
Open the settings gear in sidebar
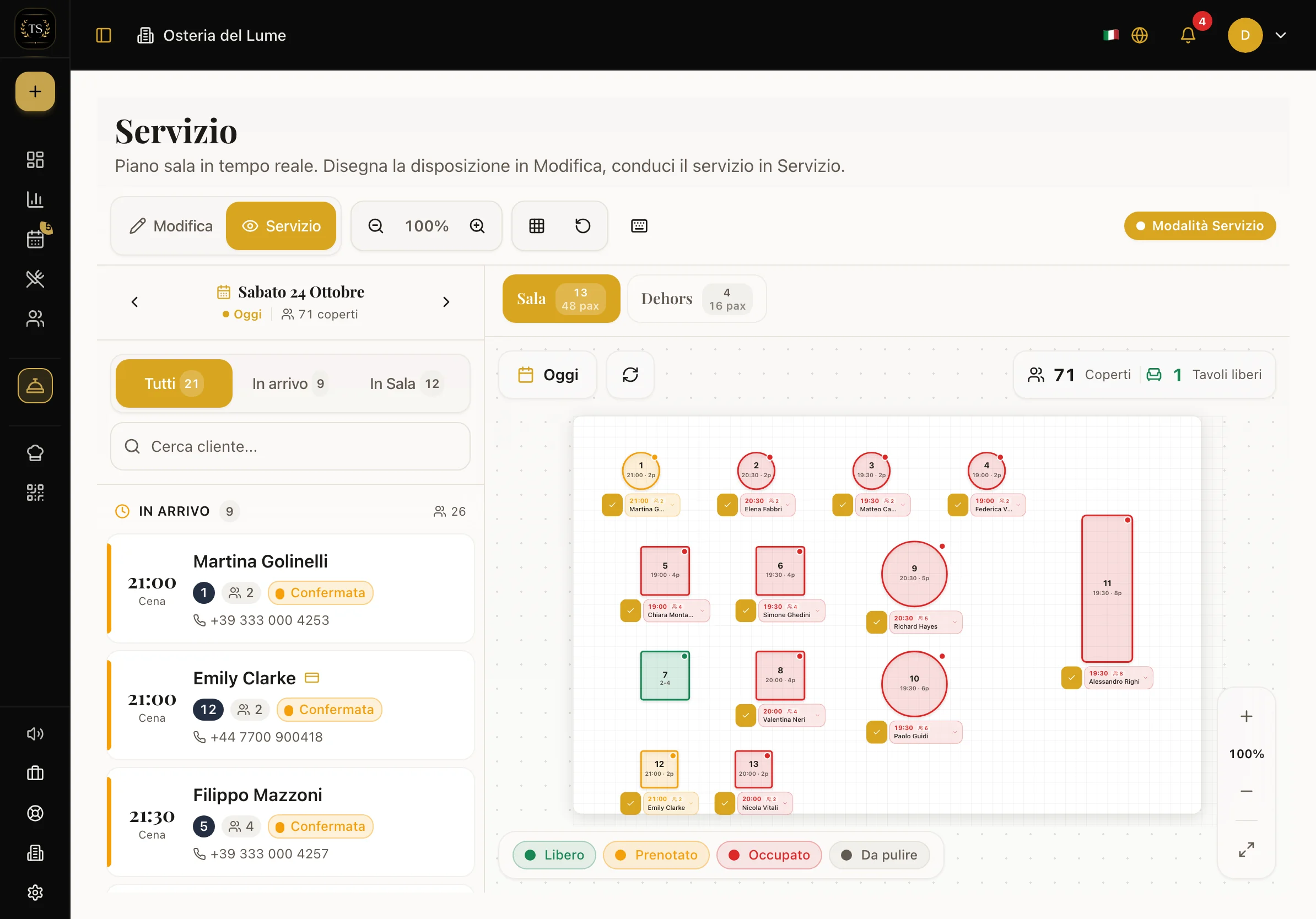(x=35, y=892)
